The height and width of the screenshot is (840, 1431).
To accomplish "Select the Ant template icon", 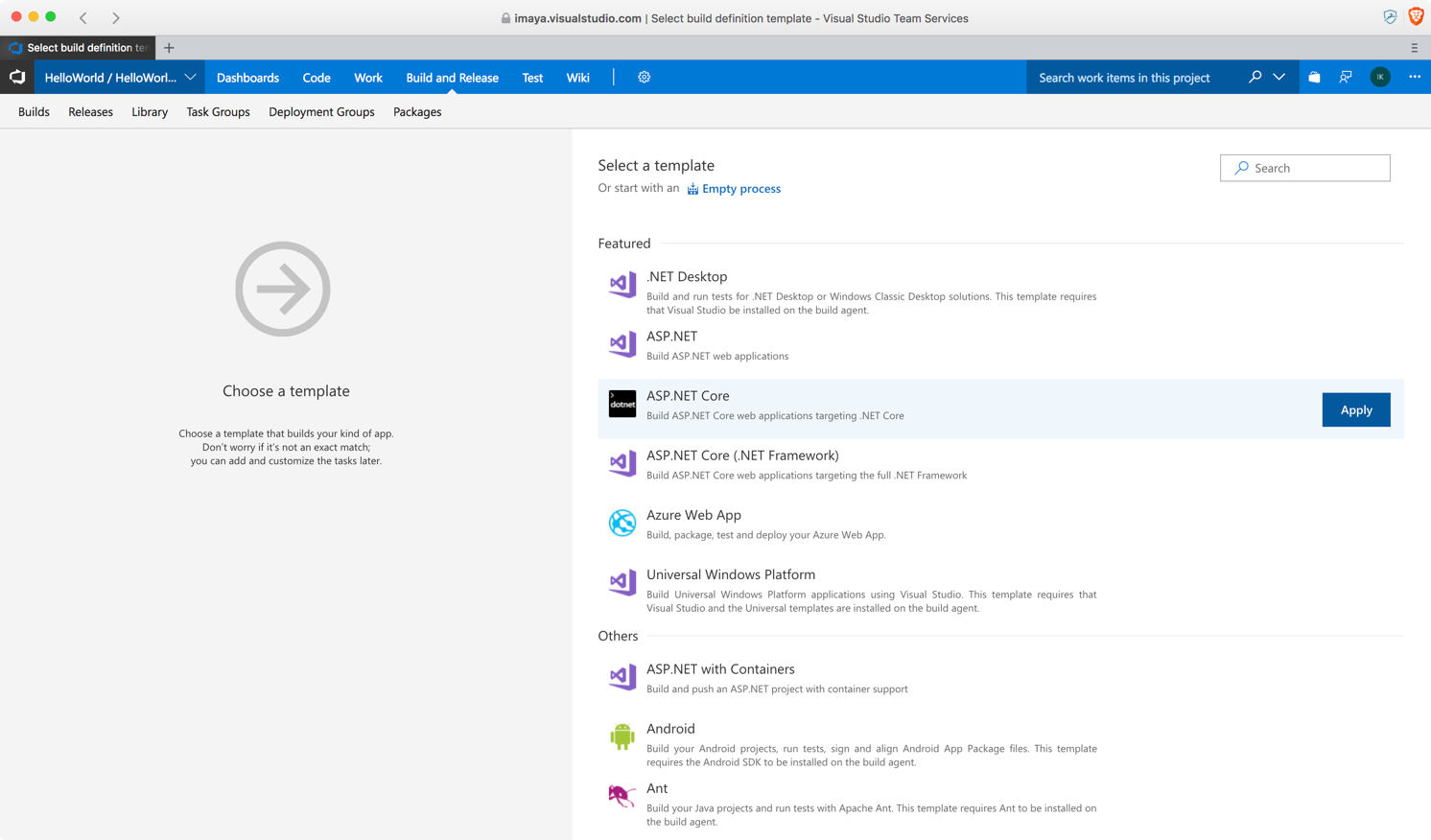I will [622, 795].
